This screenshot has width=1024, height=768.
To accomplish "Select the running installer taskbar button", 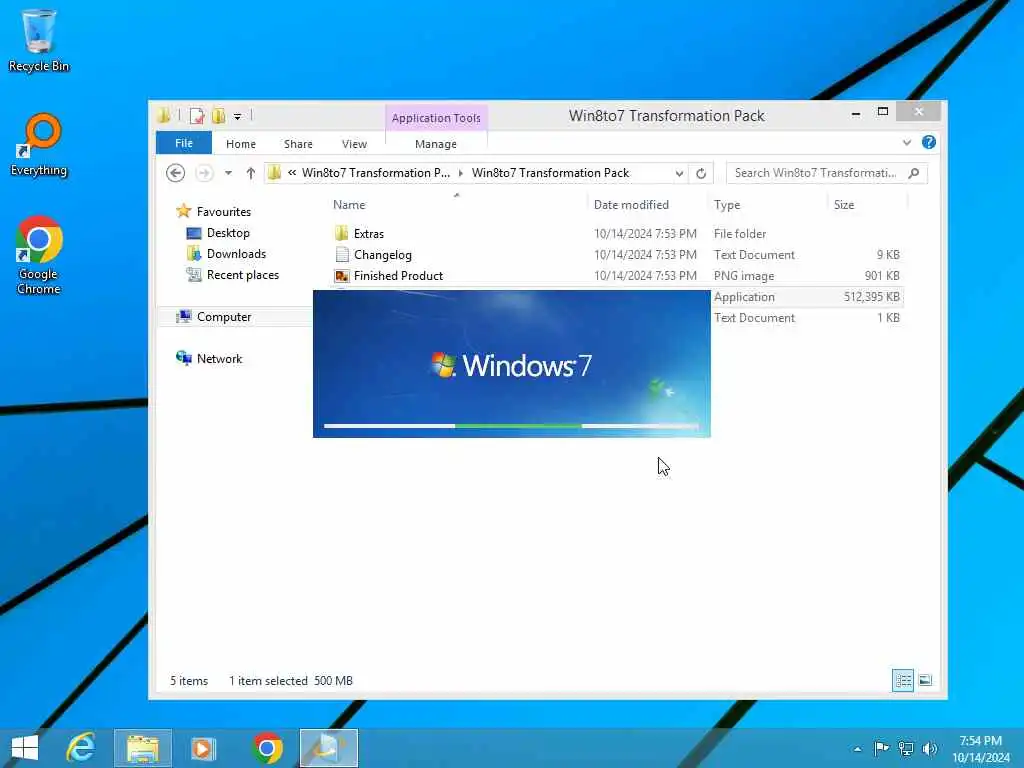I will point(328,748).
